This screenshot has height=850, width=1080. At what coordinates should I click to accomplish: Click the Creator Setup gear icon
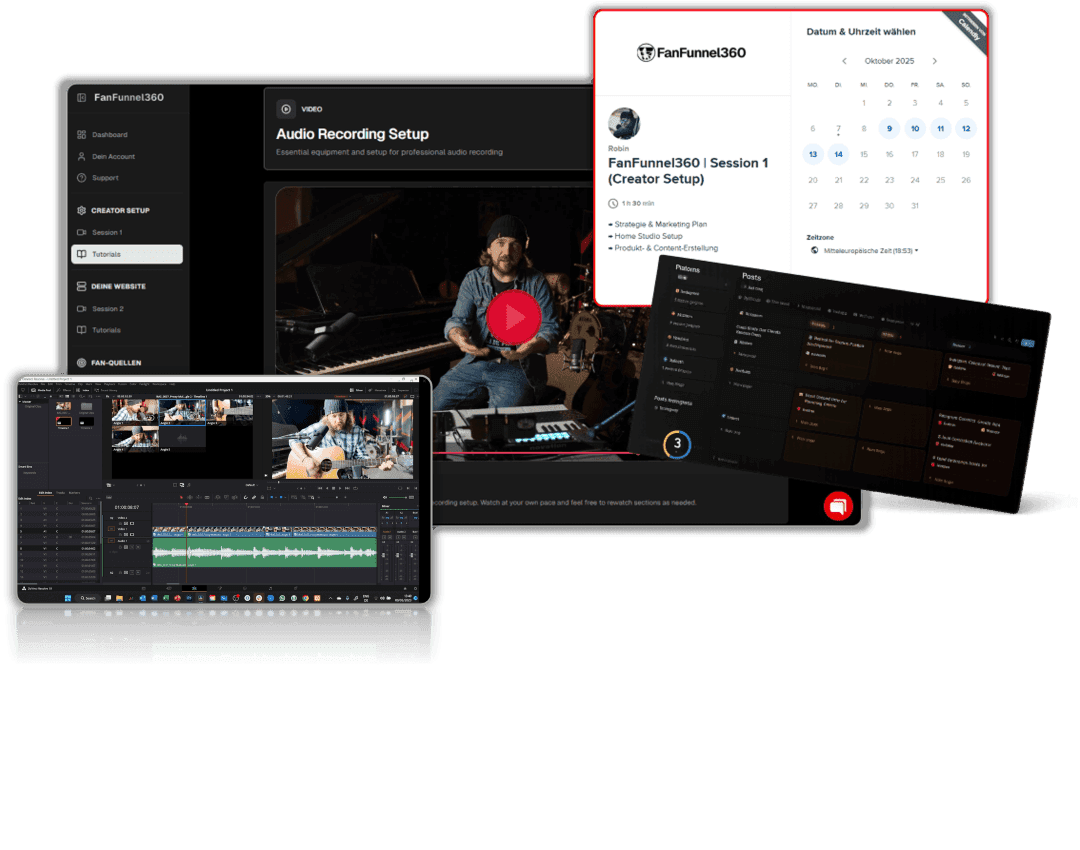(x=82, y=211)
